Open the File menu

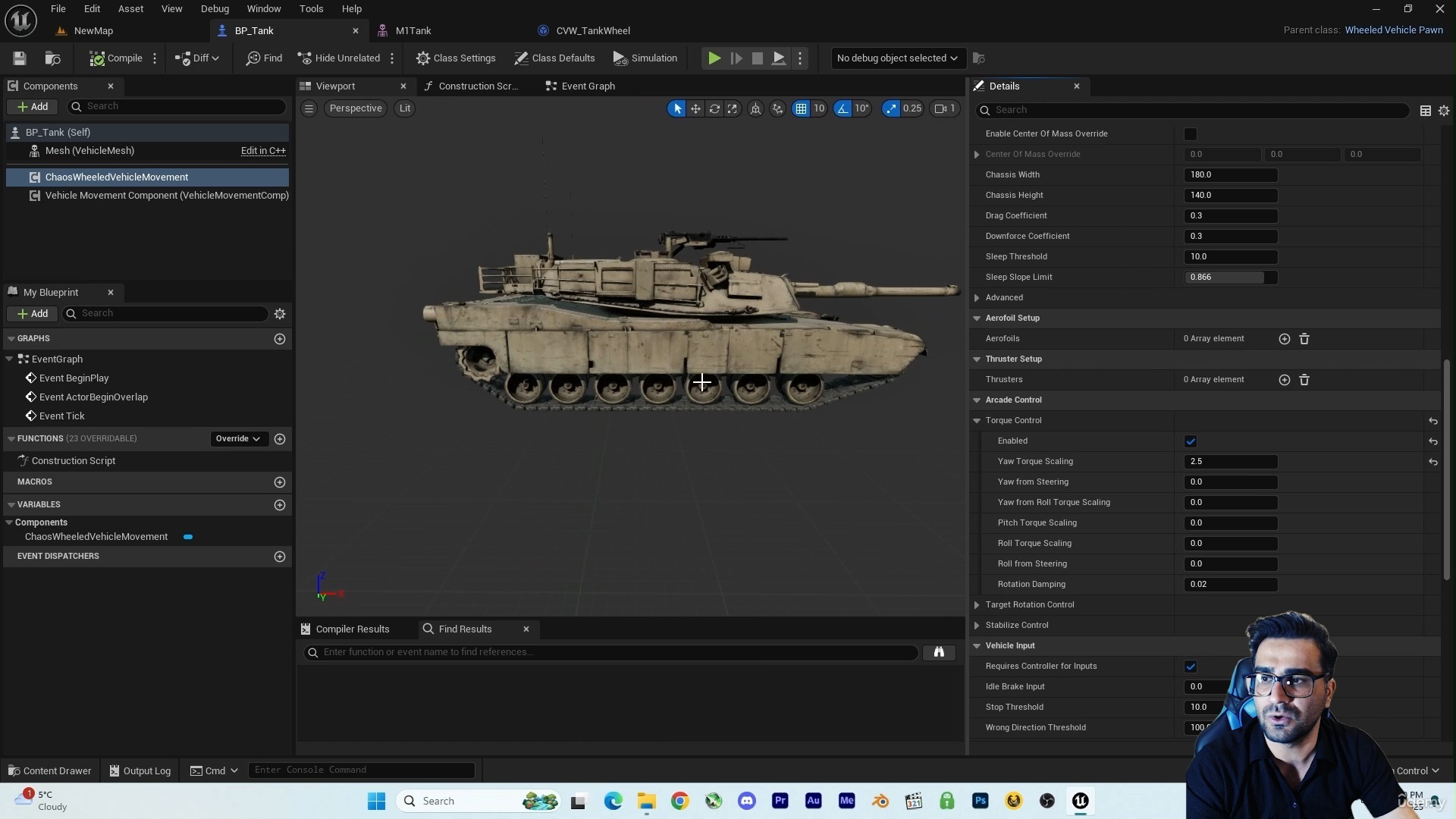point(58,9)
